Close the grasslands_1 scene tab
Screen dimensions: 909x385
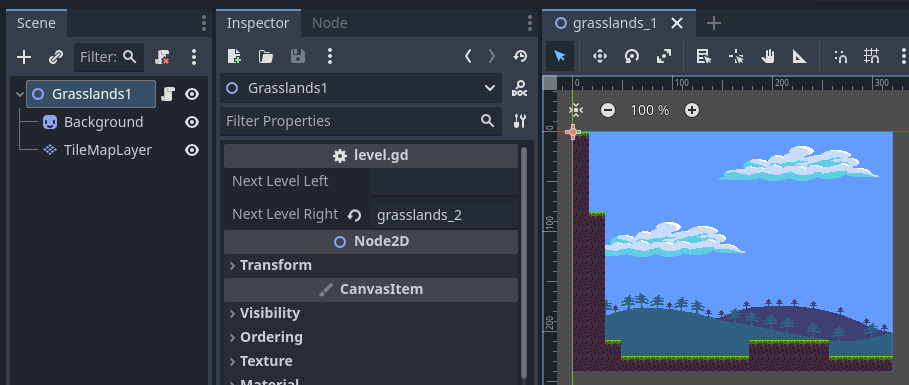click(677, 23)
